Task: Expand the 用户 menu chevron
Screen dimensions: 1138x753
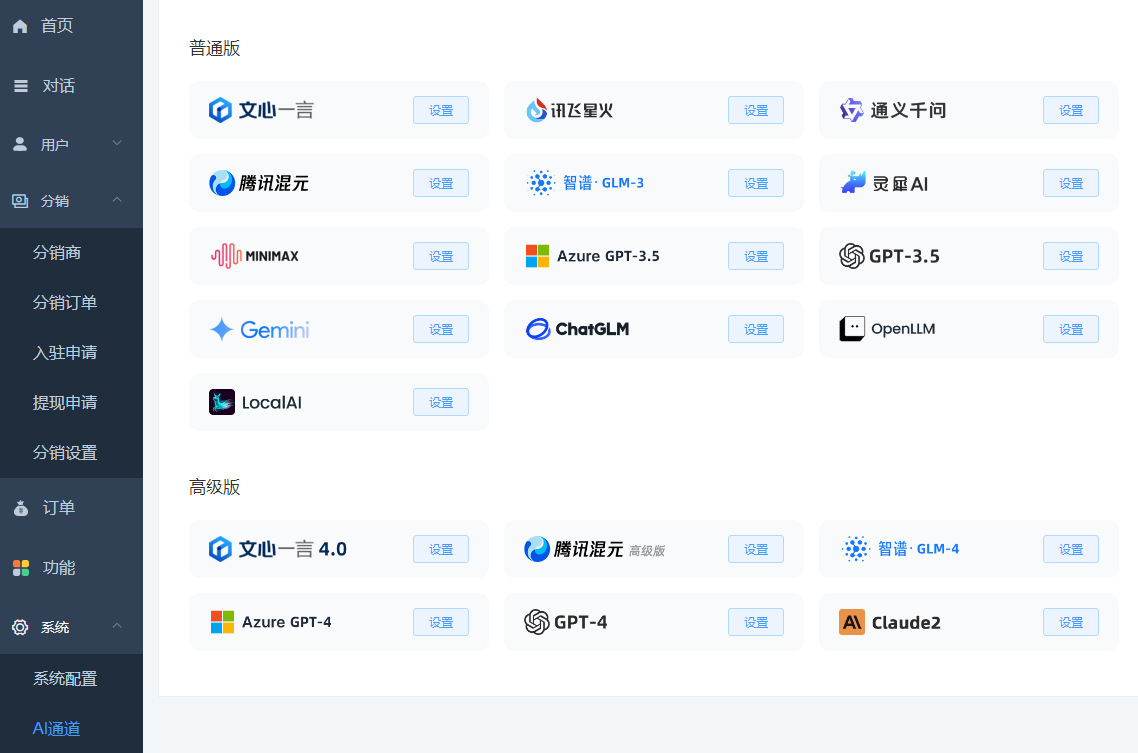Action: click(x=117, y=142)
